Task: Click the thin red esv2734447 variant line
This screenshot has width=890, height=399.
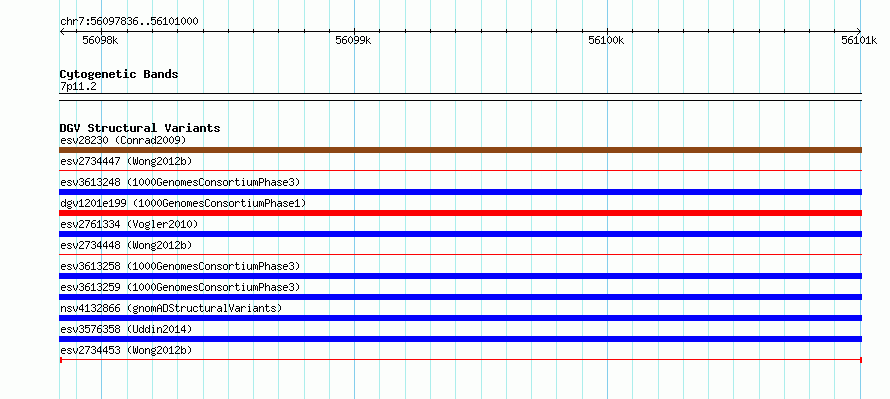Action: (460, 170)
